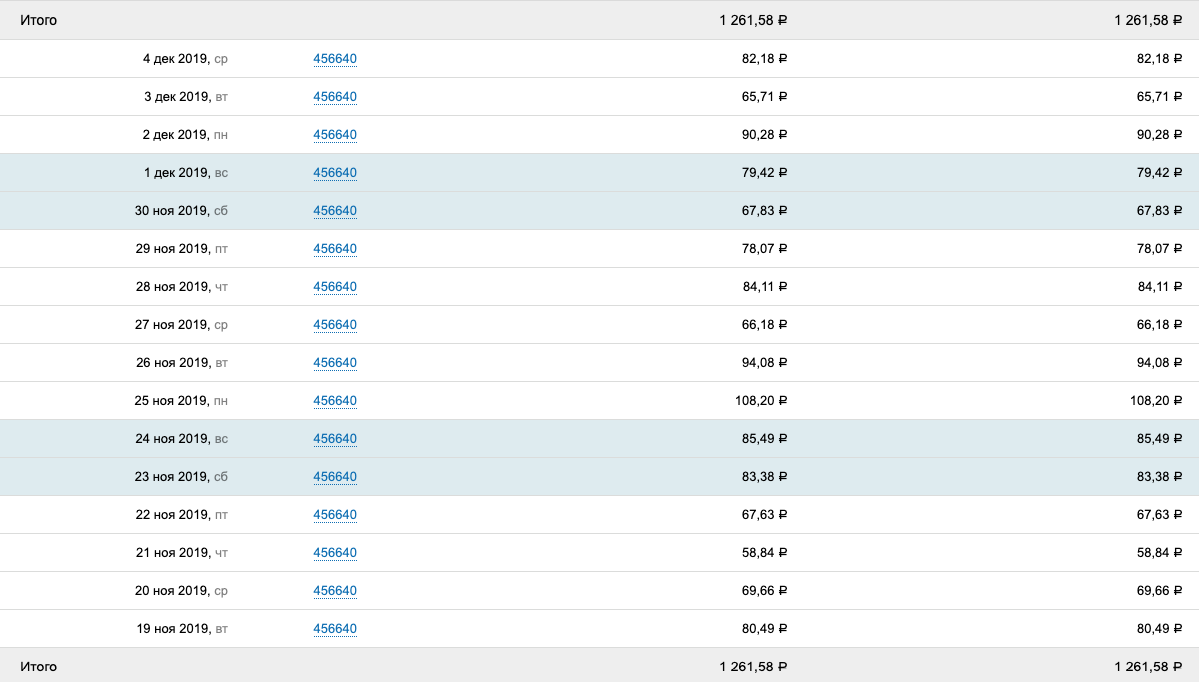The height and width of the screenshot is (682, 1199).
Task: Open link 456640 for 23 ноя 2019
Action: tap(335, 477)
